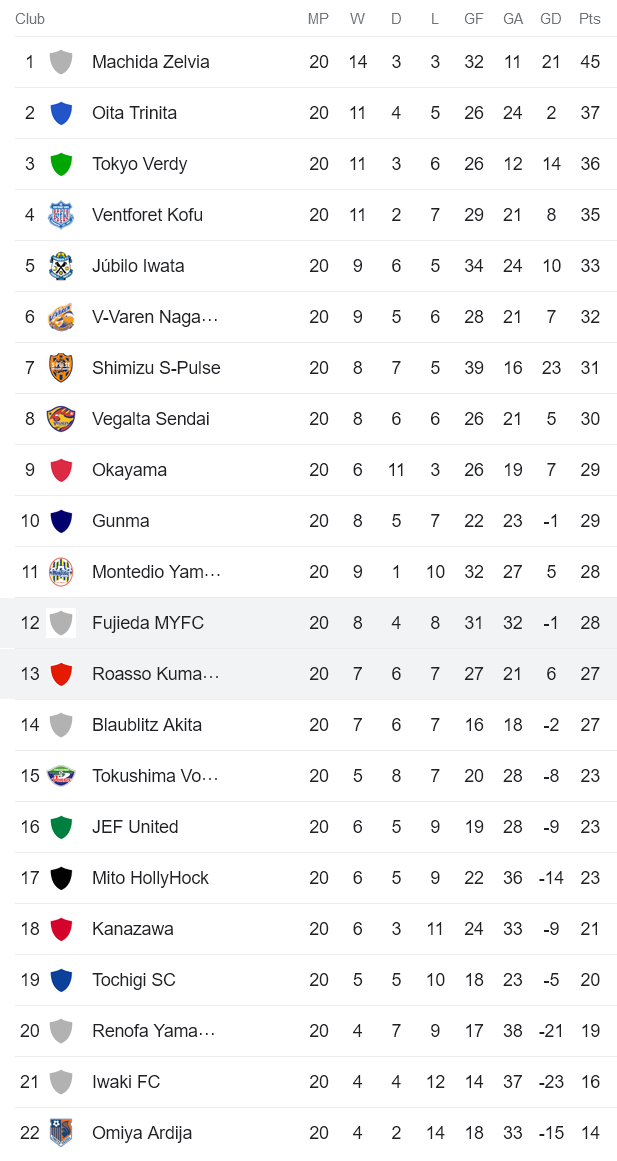The width and height of the screenshot is (617, 1161).
Task: Open Ventforet Kofu via its club badge
Action: (61, 214)
